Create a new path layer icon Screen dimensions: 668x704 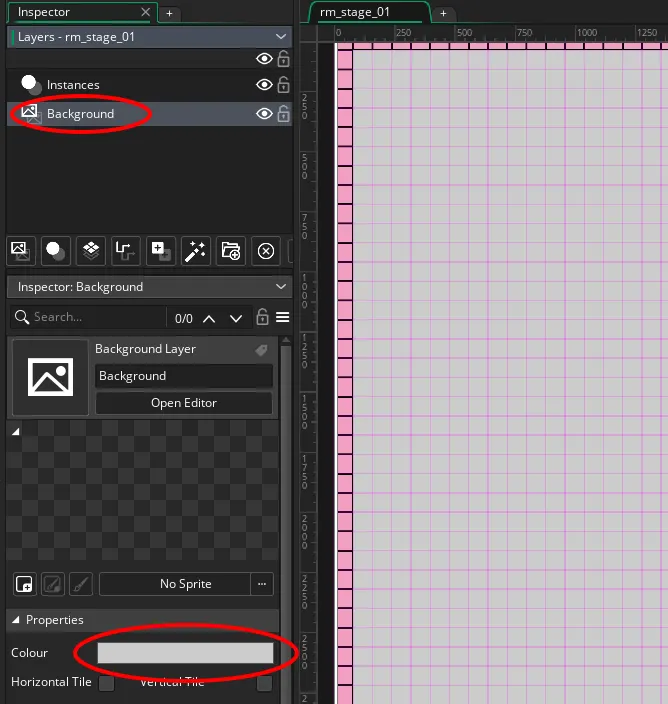pos(125,251)
